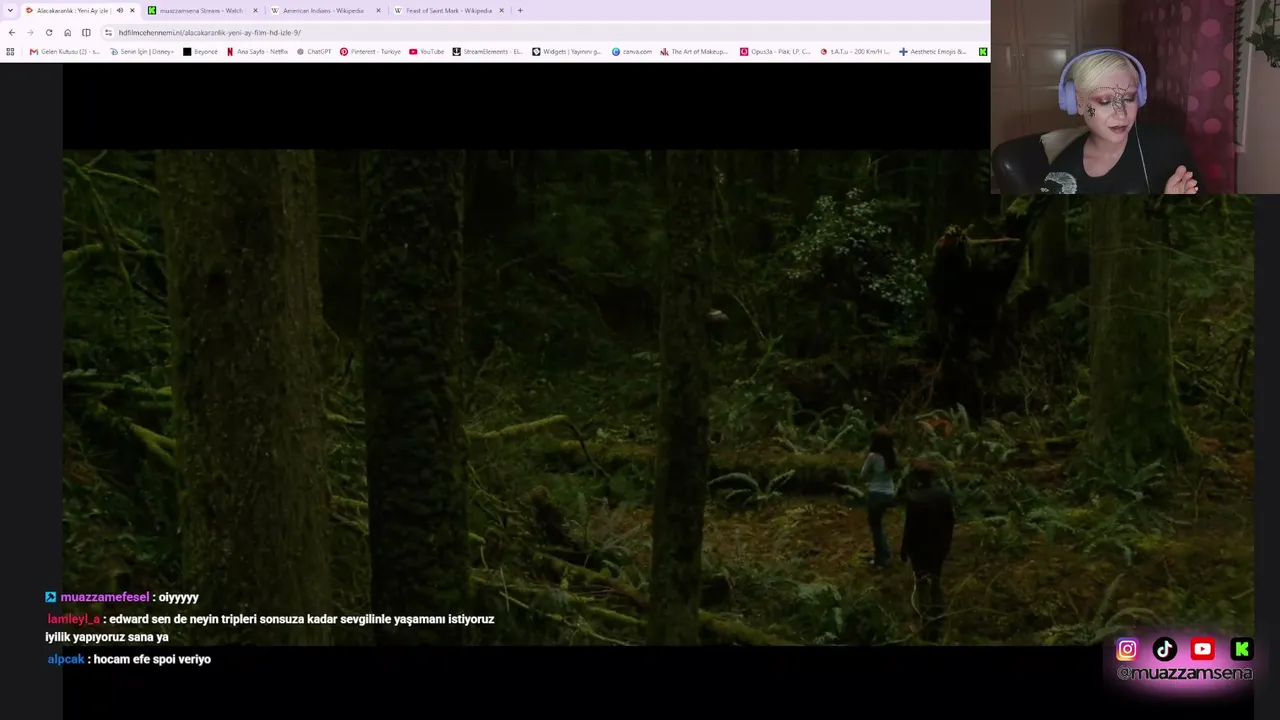Open the Gelen Kutusu Gmail bookmark

[65, 52]
